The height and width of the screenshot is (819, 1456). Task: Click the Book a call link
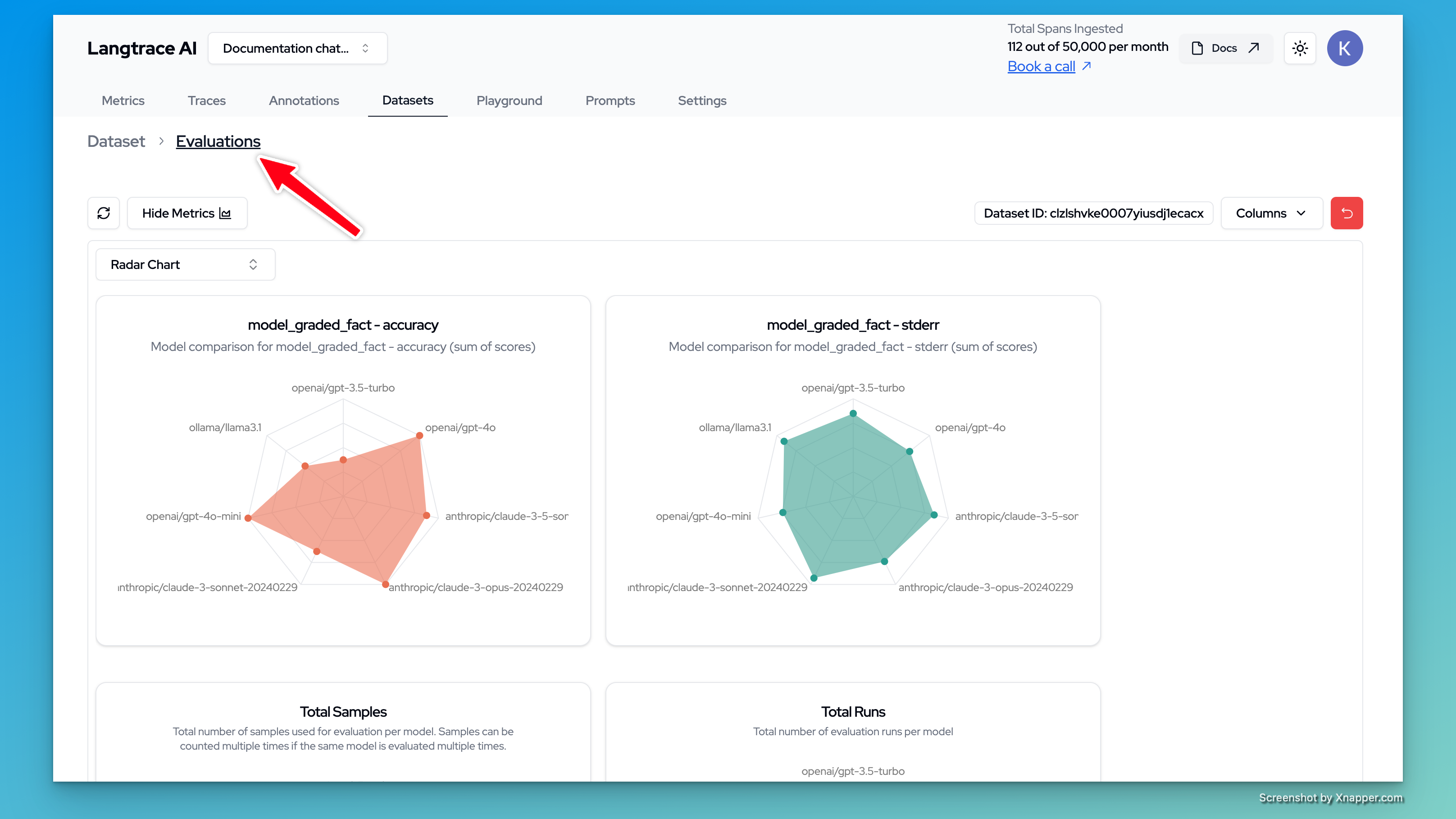[1041, 66]
